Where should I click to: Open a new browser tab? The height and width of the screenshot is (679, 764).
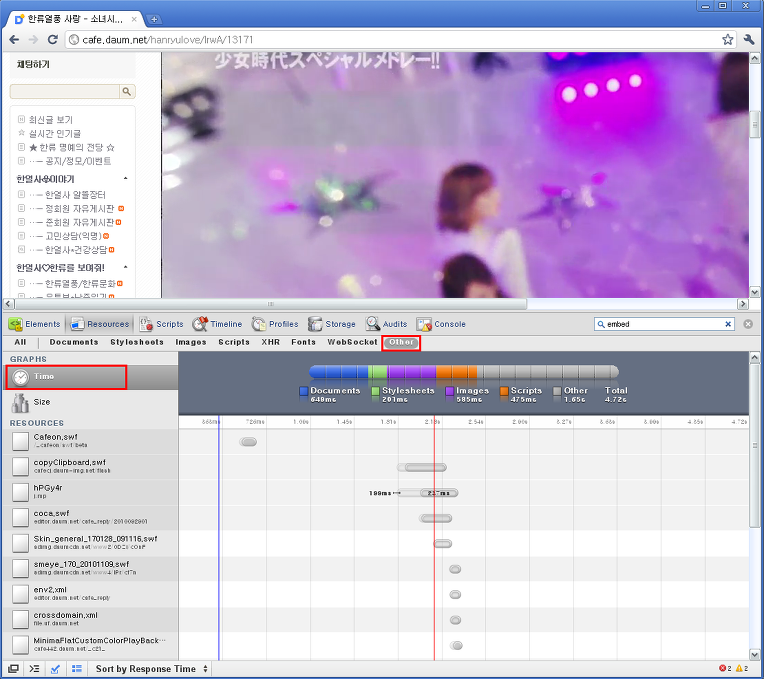pyautogui.click(x=154, y=19)
